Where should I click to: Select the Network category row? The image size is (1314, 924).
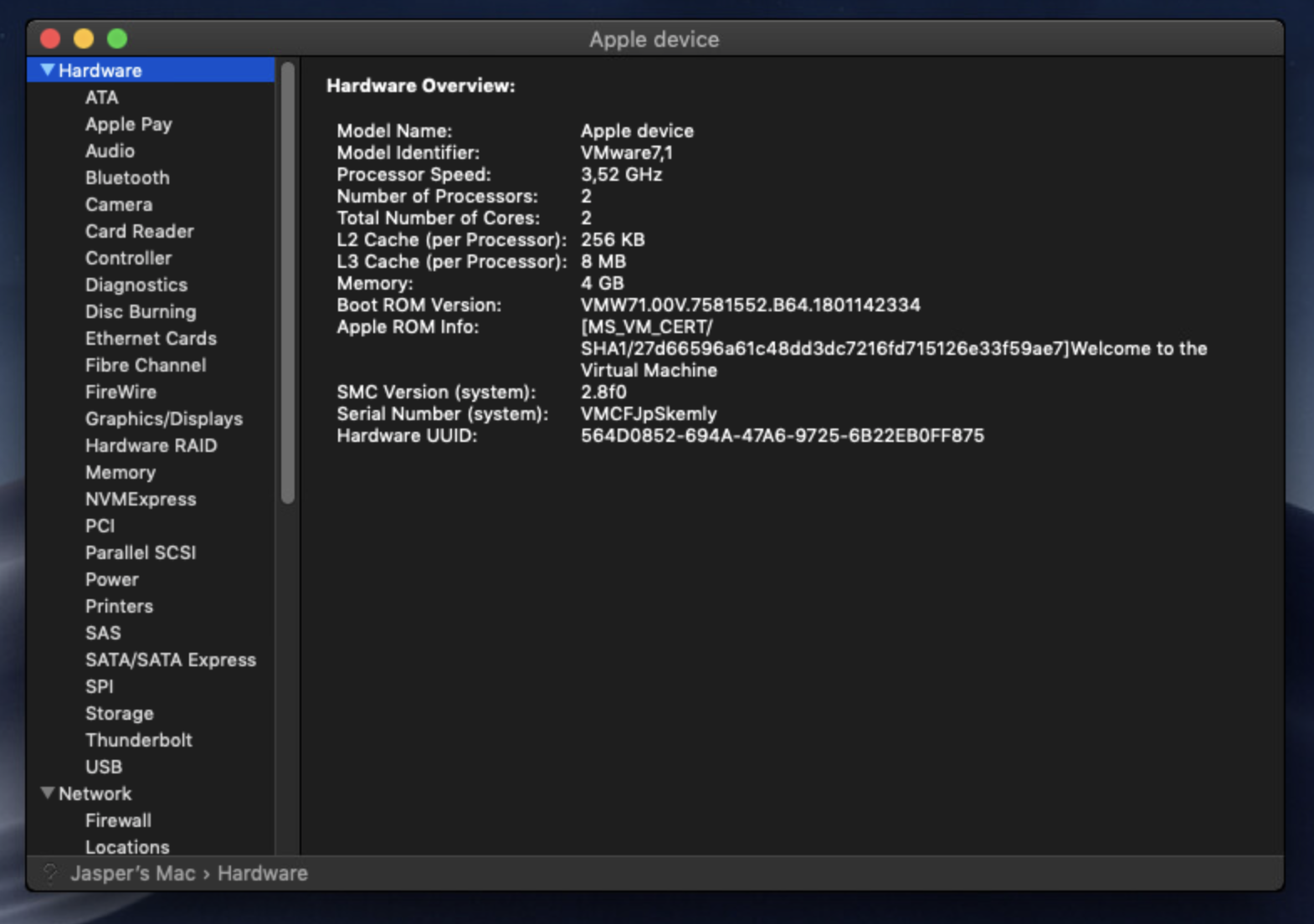point(151,793)
